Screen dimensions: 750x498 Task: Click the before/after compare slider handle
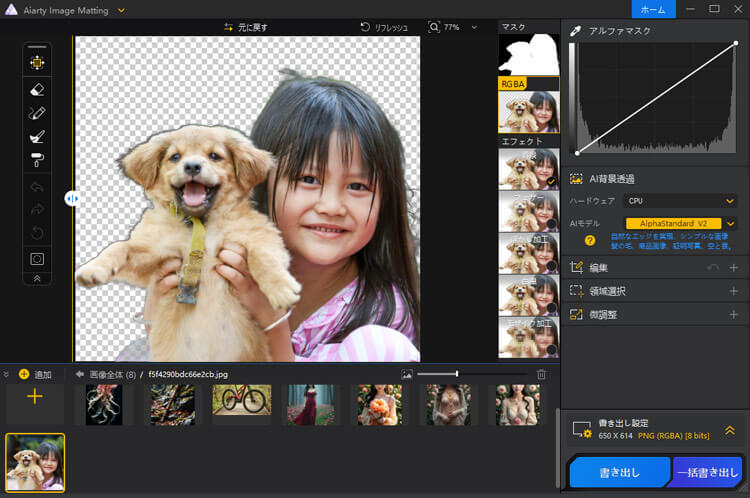coord(72,199)
